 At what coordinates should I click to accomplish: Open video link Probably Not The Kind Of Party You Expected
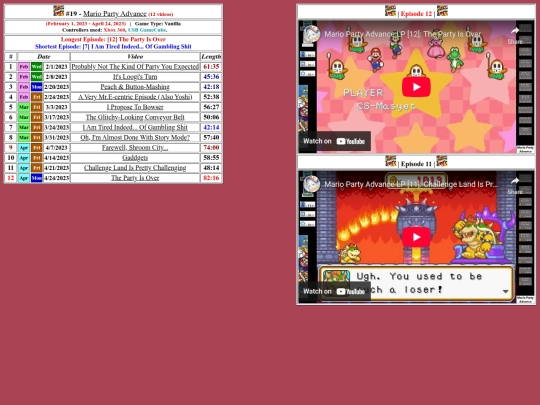[135, 66]
